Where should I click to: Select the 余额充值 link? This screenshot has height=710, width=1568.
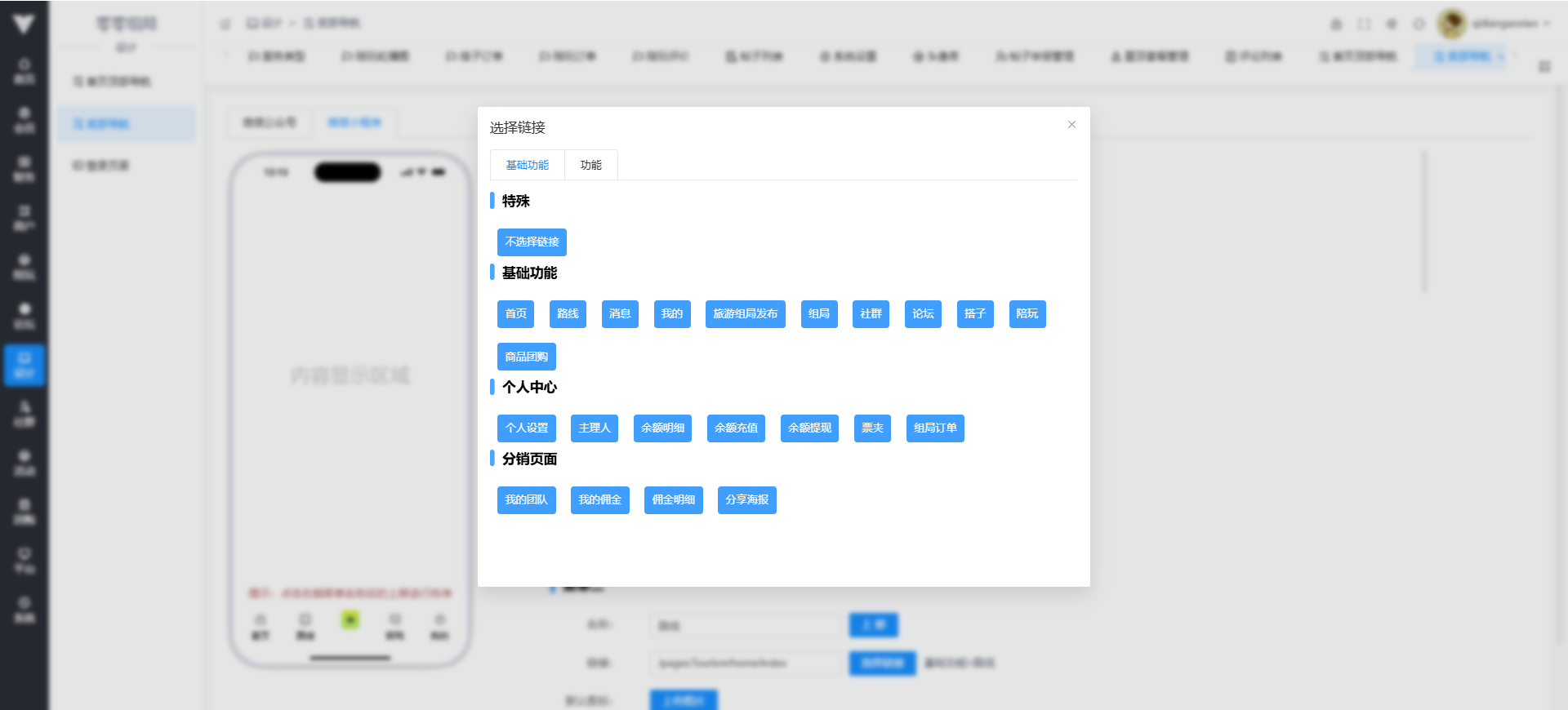coord(736,428)
